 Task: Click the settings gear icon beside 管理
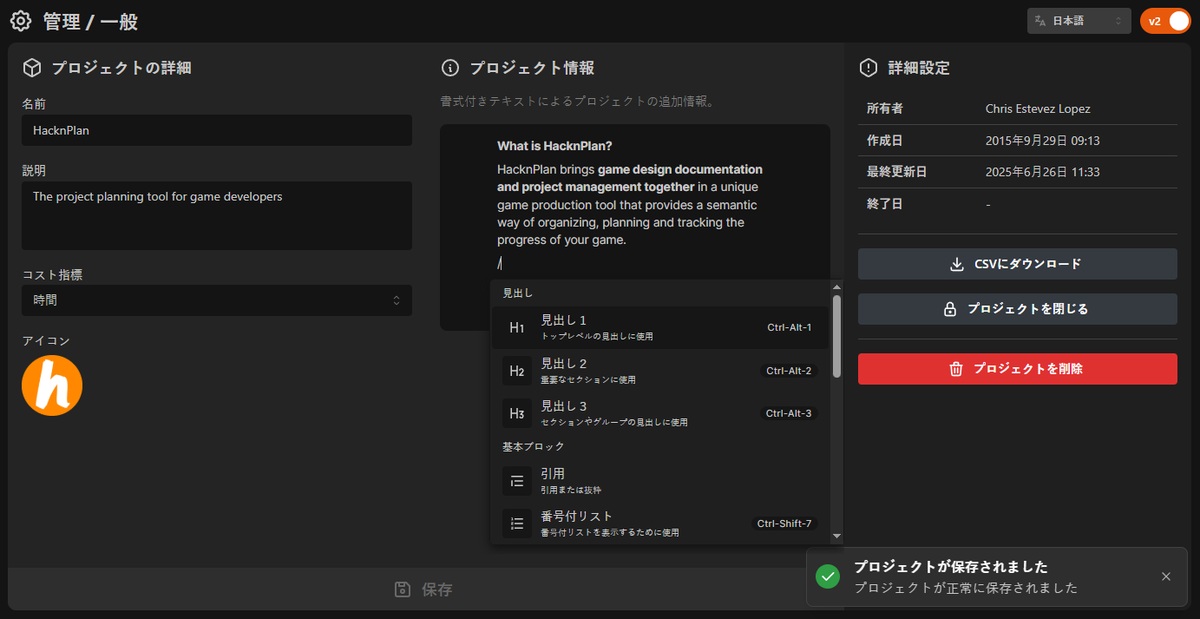(21, 20)
